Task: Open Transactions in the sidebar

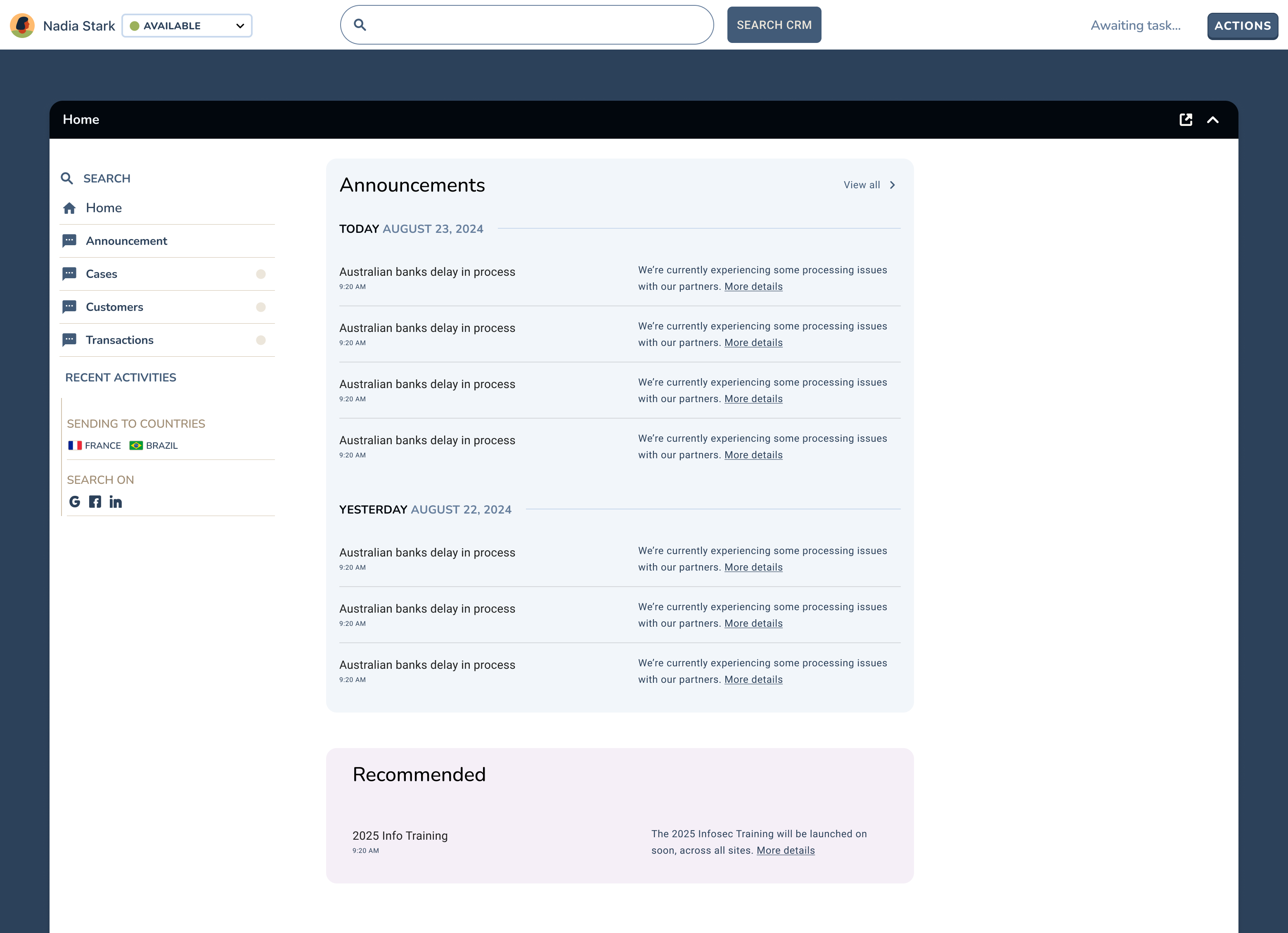Action: [x=120, y=340]
